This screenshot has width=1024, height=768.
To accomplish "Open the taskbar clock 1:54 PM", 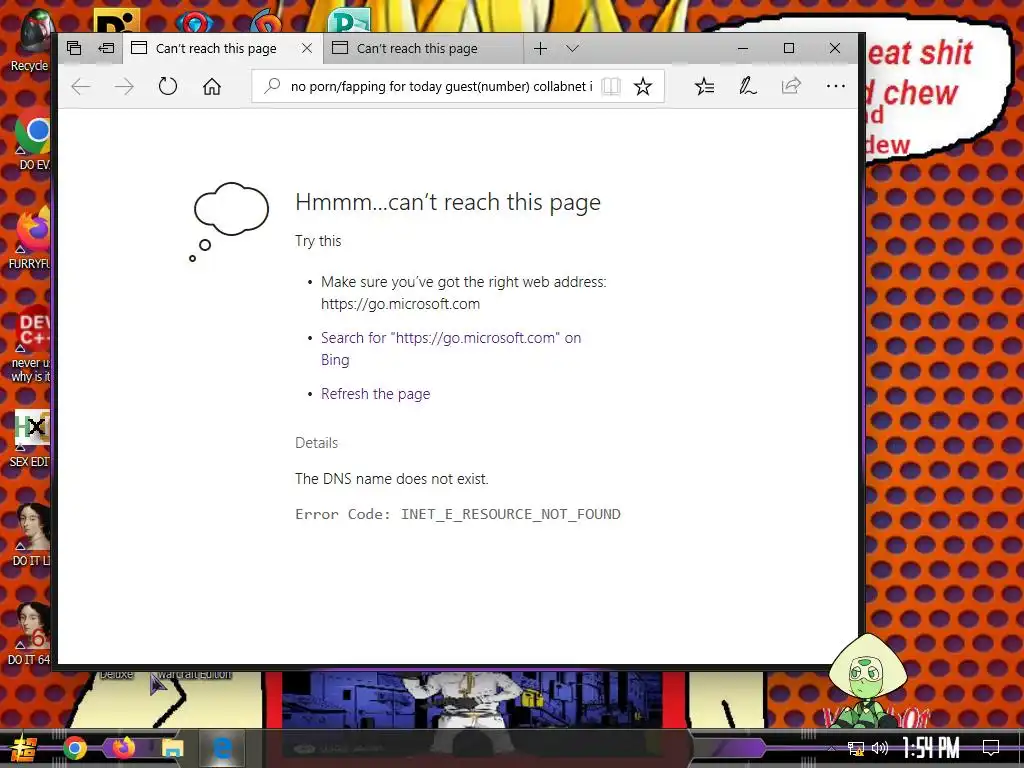I will pos(930,748).
